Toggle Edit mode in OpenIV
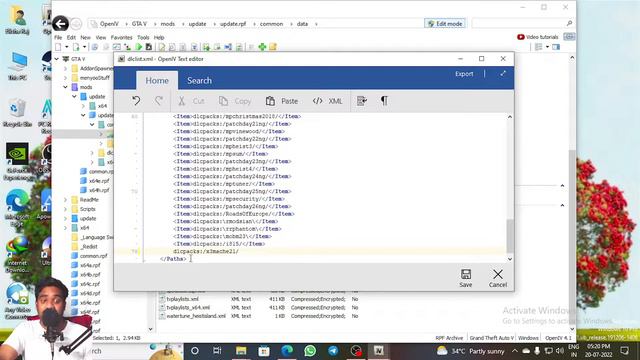 click(444, 24)
